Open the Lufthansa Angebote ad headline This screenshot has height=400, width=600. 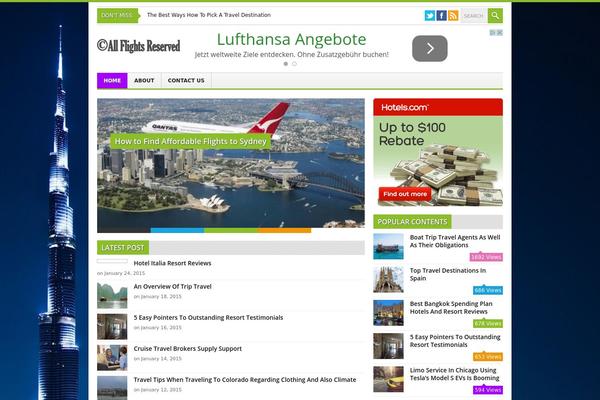[292, 39]
